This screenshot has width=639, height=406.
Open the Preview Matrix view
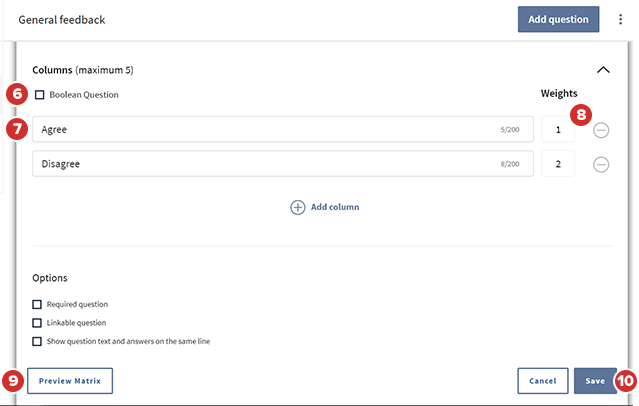pyautogui.click(x=70, y=381)
